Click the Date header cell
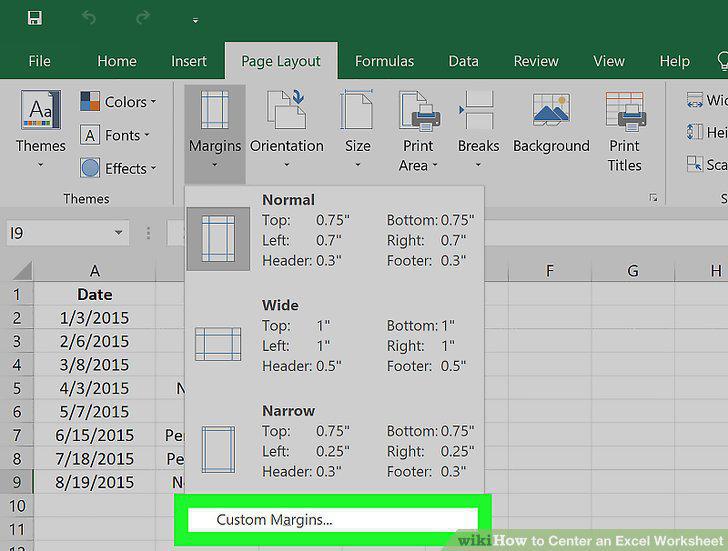728x551 pixels. pos(95,294)
